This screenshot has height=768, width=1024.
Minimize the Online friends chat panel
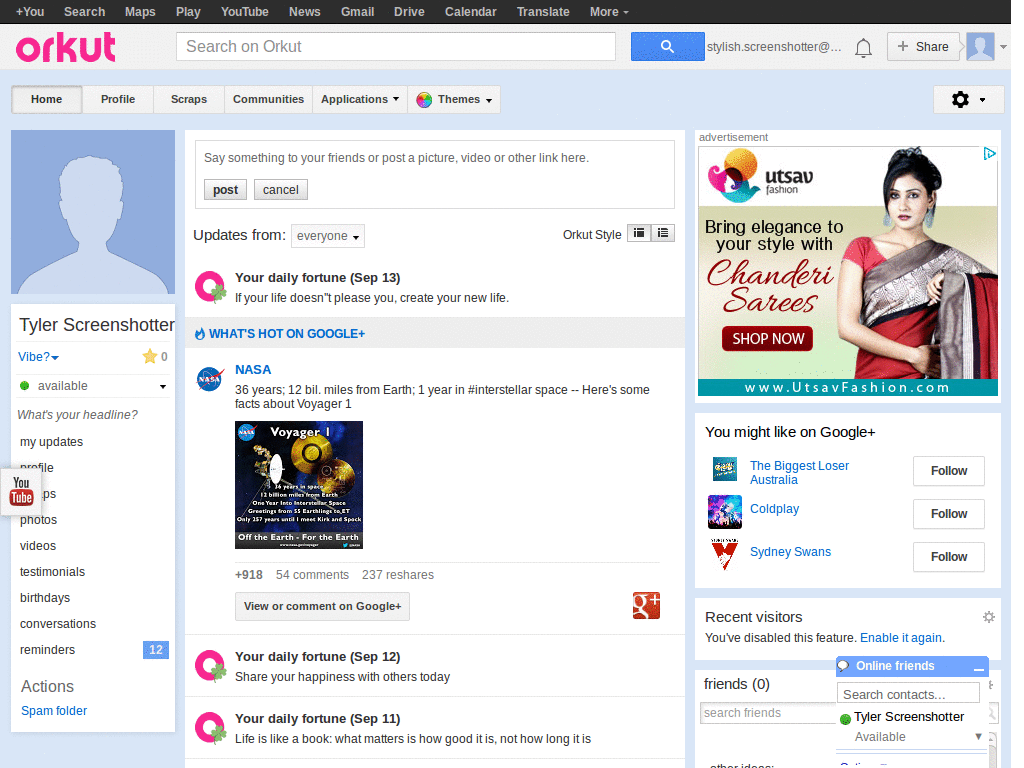[x=978, y=667]
